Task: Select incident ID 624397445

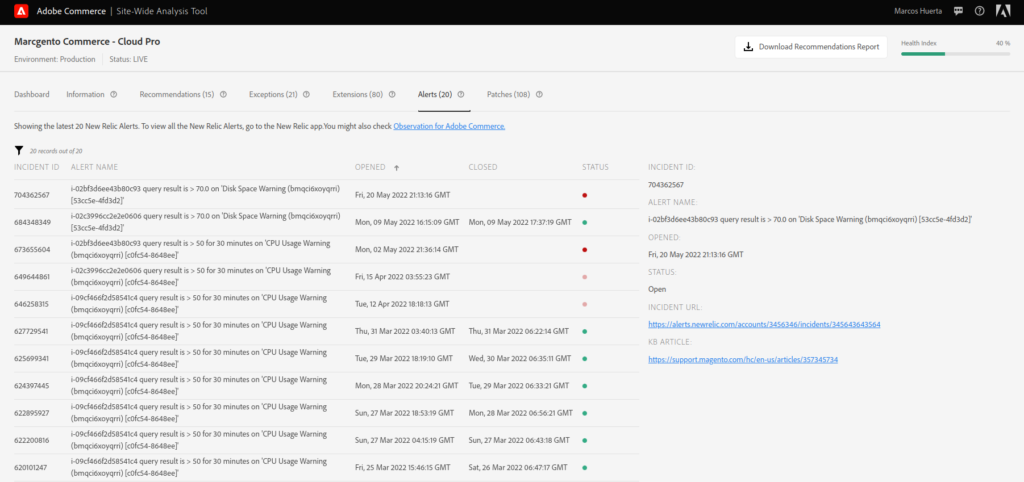Action: (x=31, y=386)
